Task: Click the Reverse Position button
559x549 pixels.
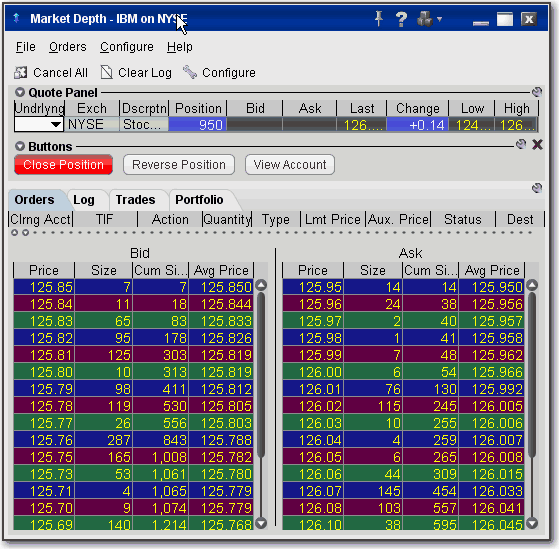Action: (x=179, y=165)
